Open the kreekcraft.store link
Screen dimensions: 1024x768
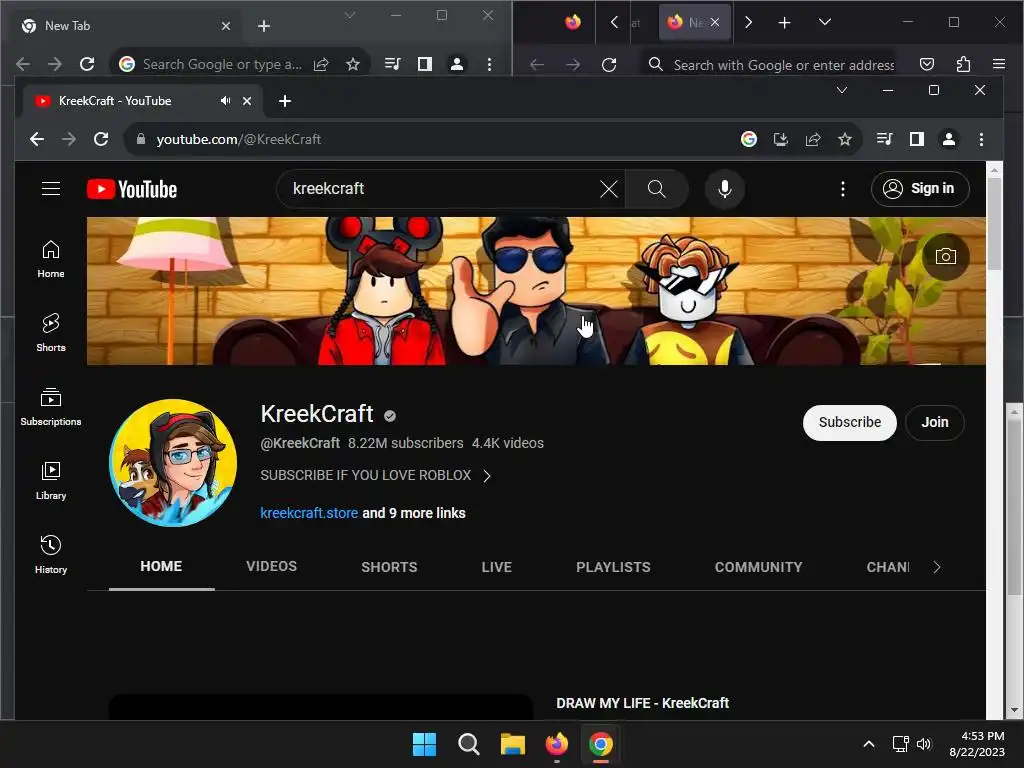tap(309, 513)
